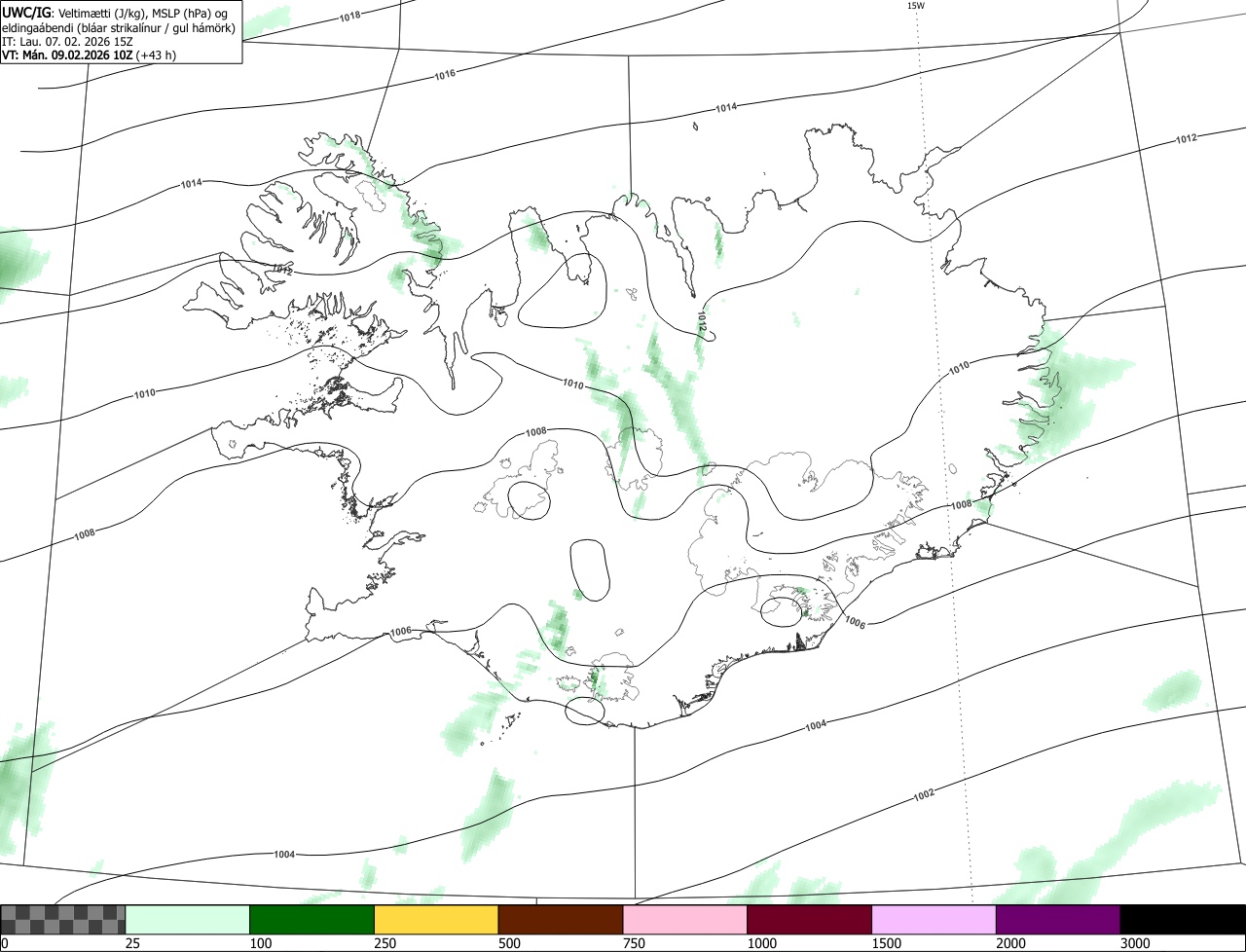Pick the yellow 250–500 legend swatch
The width and height of the screenshot is (1246, 952).
(x=436, y=919)
